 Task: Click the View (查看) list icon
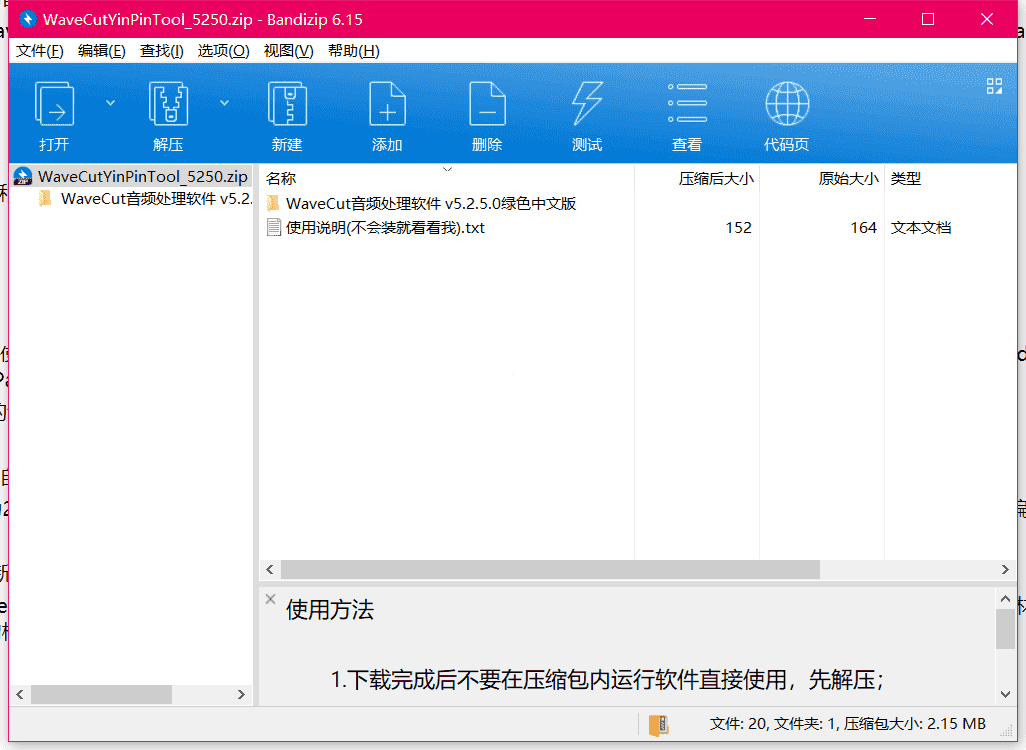click(x=687, y=103)
